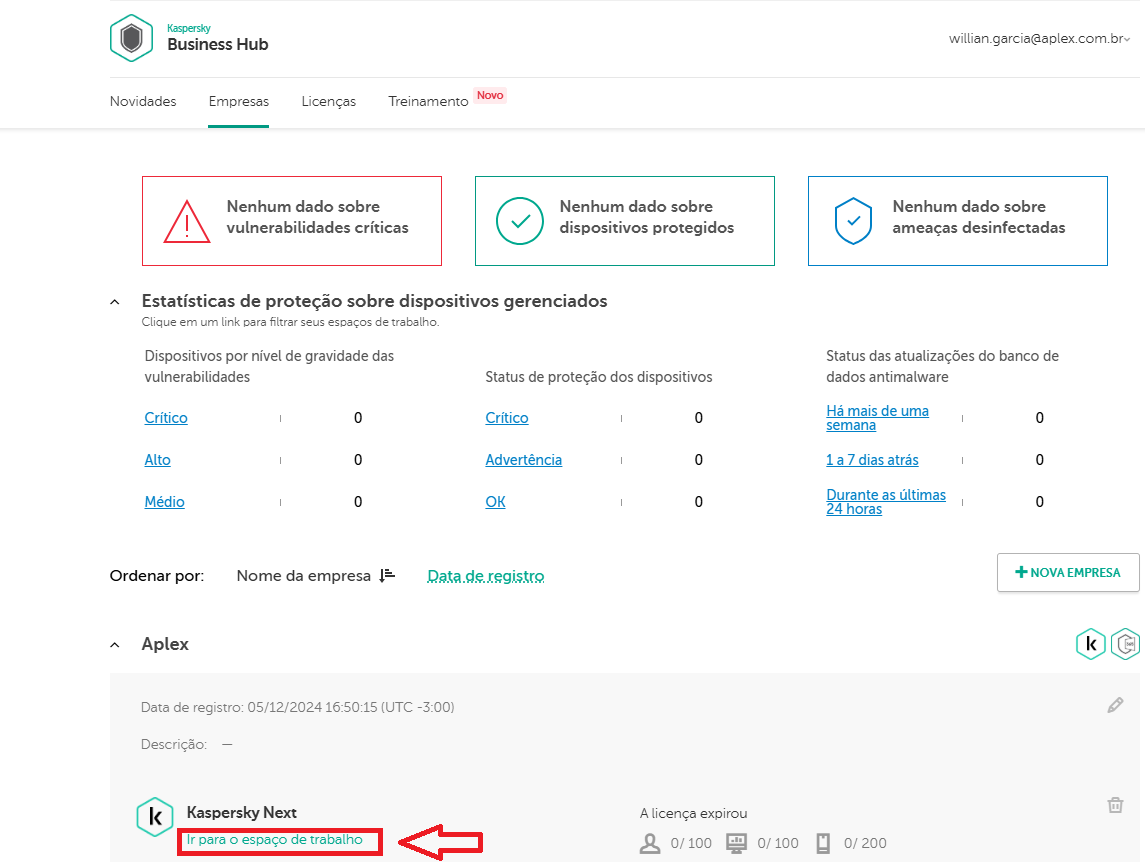Click the Kaspersky k hexagon icon in Aplex header
Image resolution: width=1145 pixels, height=862 pixels.
tap(1091, 644)
